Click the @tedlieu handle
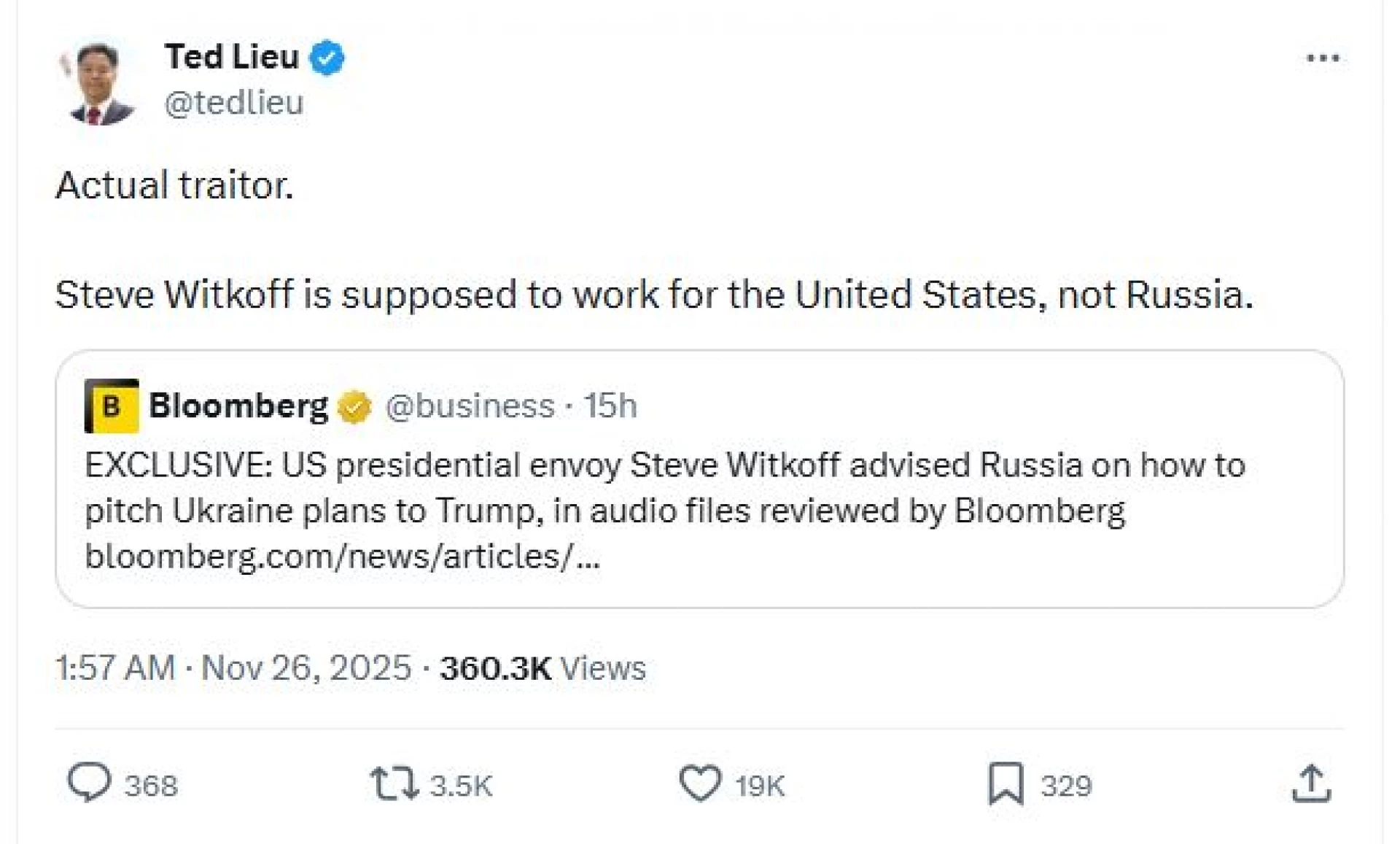Viewport: 1400px width, 844px height. tap(233, 103)
